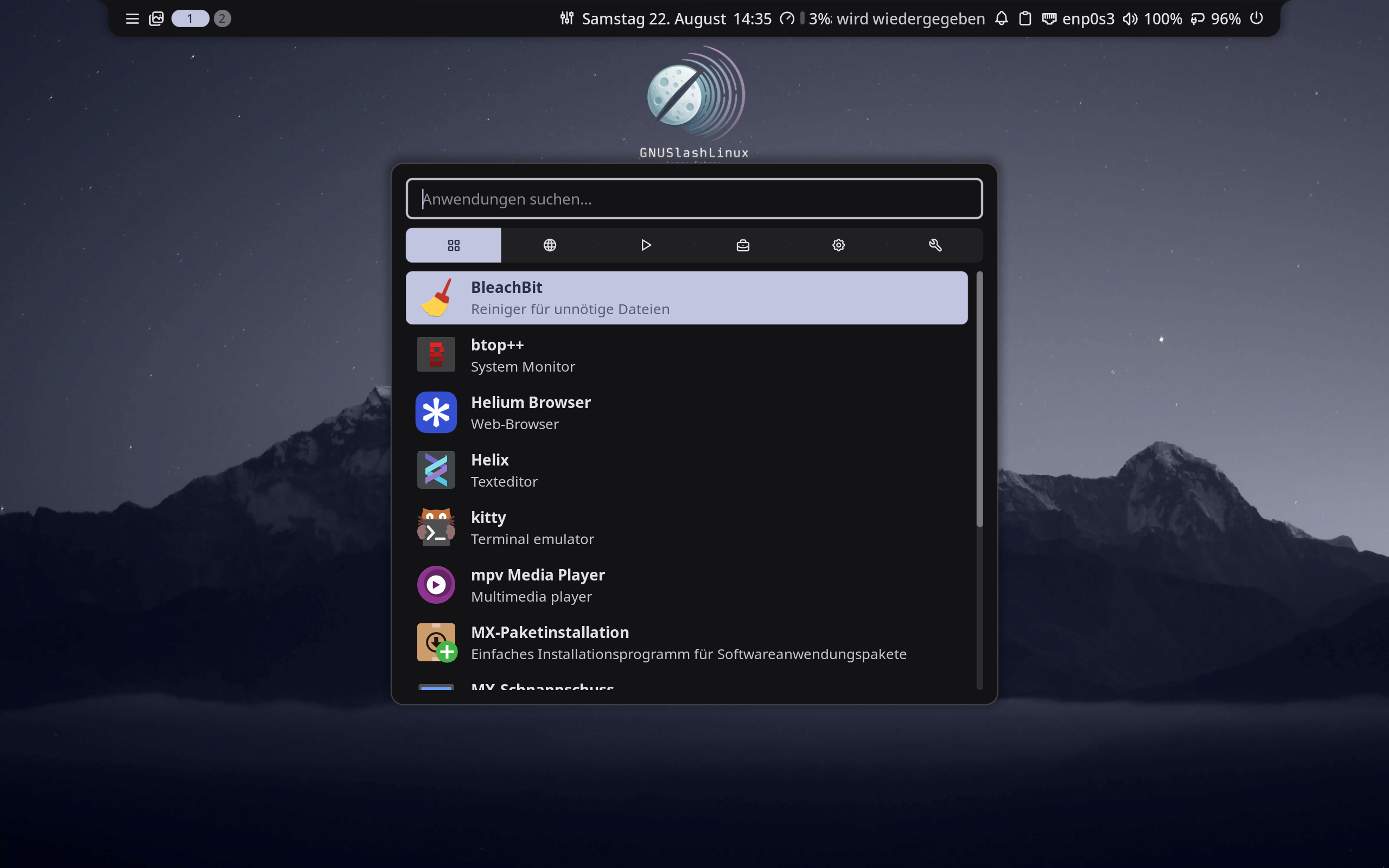Click the speaker volume icon at 100%
This screenshot has width=1389, height=868.
point(1130,19)
